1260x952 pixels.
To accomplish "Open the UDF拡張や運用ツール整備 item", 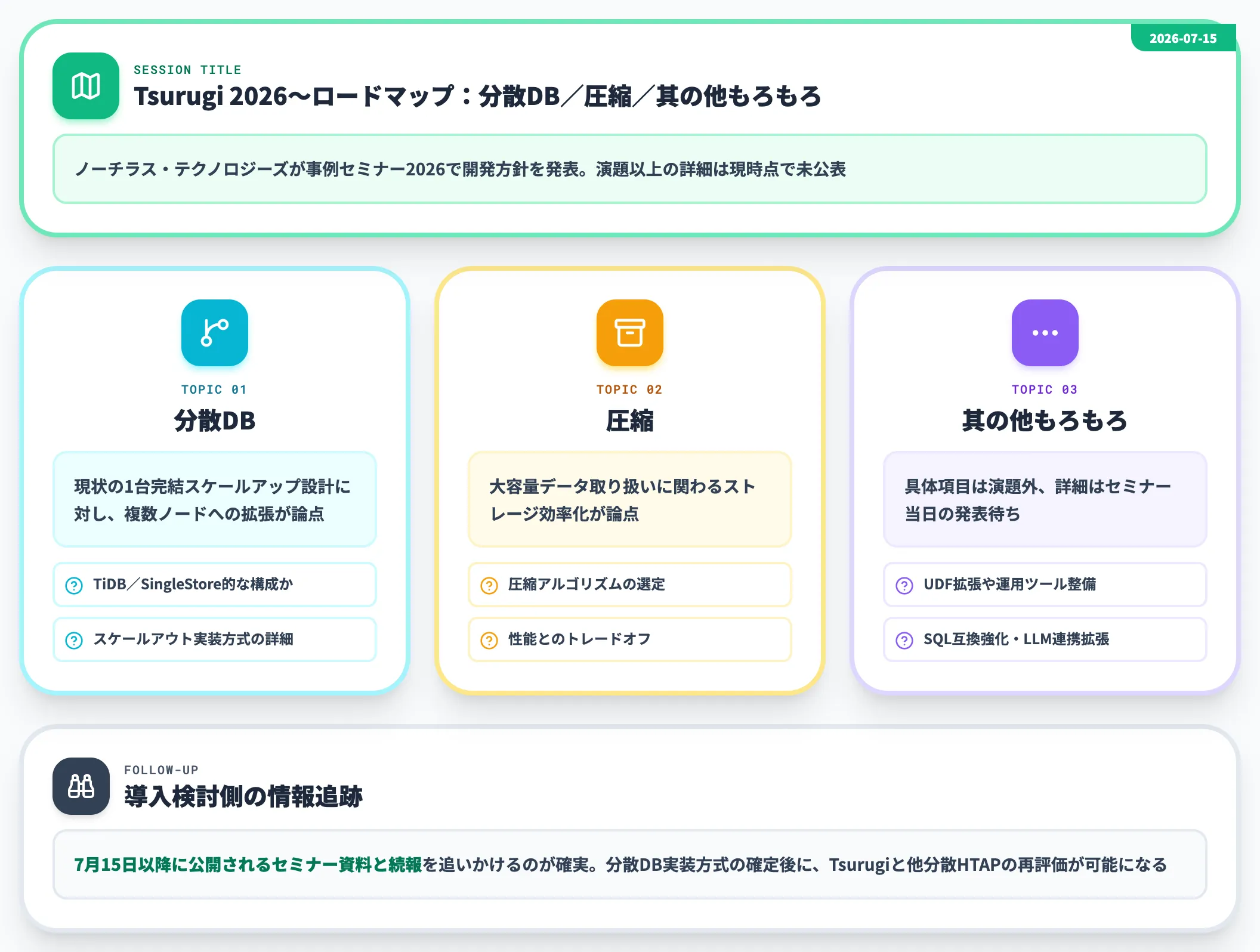I will (x=1045, y=585).
